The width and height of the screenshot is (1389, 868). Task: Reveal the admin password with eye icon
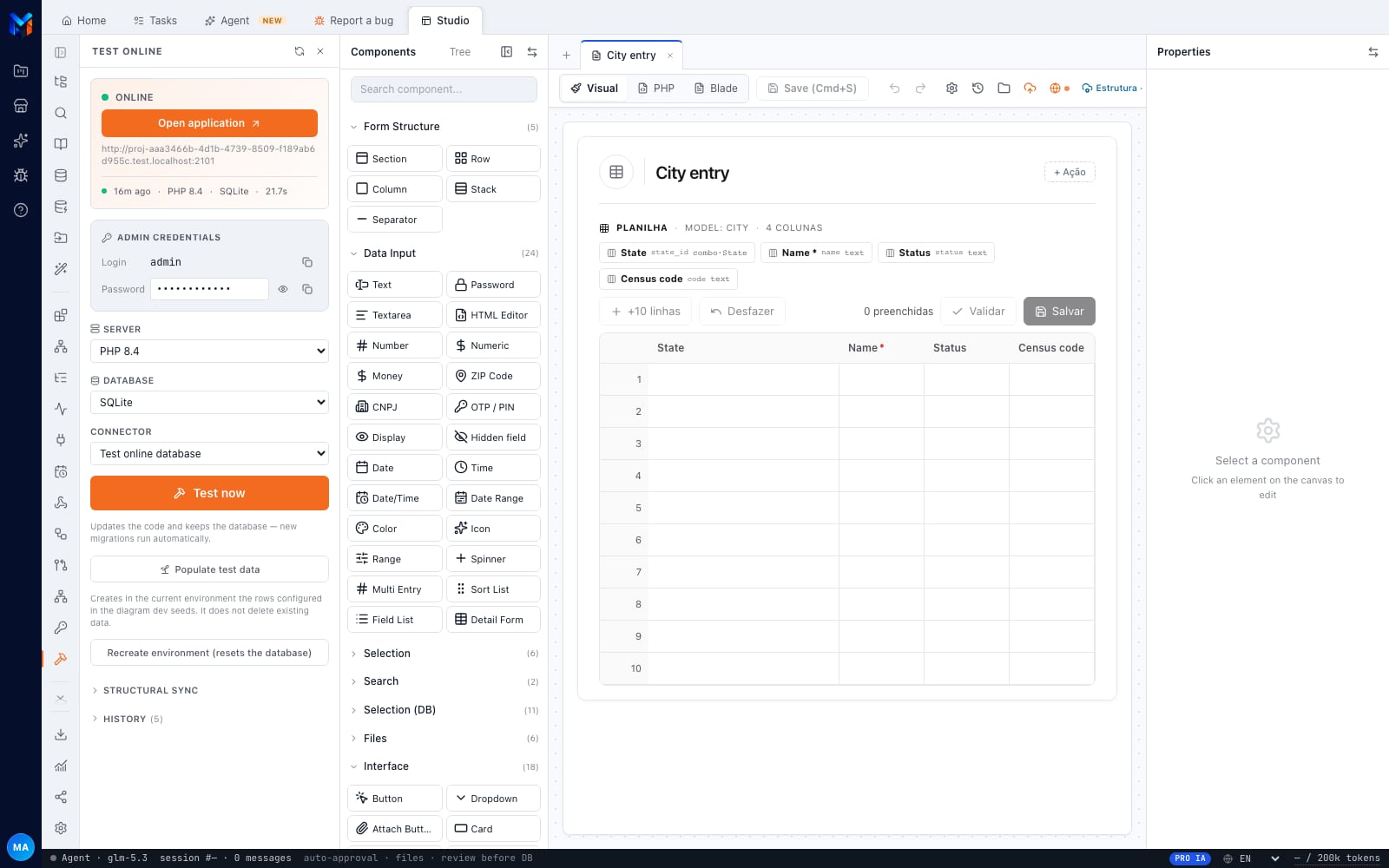tap(283, 289)
